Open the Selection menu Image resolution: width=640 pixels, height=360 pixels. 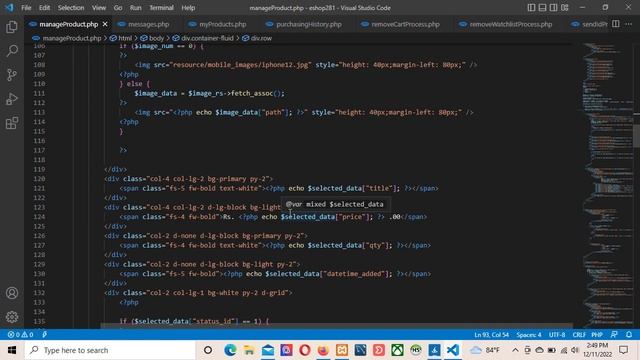(x=71, y=8)
